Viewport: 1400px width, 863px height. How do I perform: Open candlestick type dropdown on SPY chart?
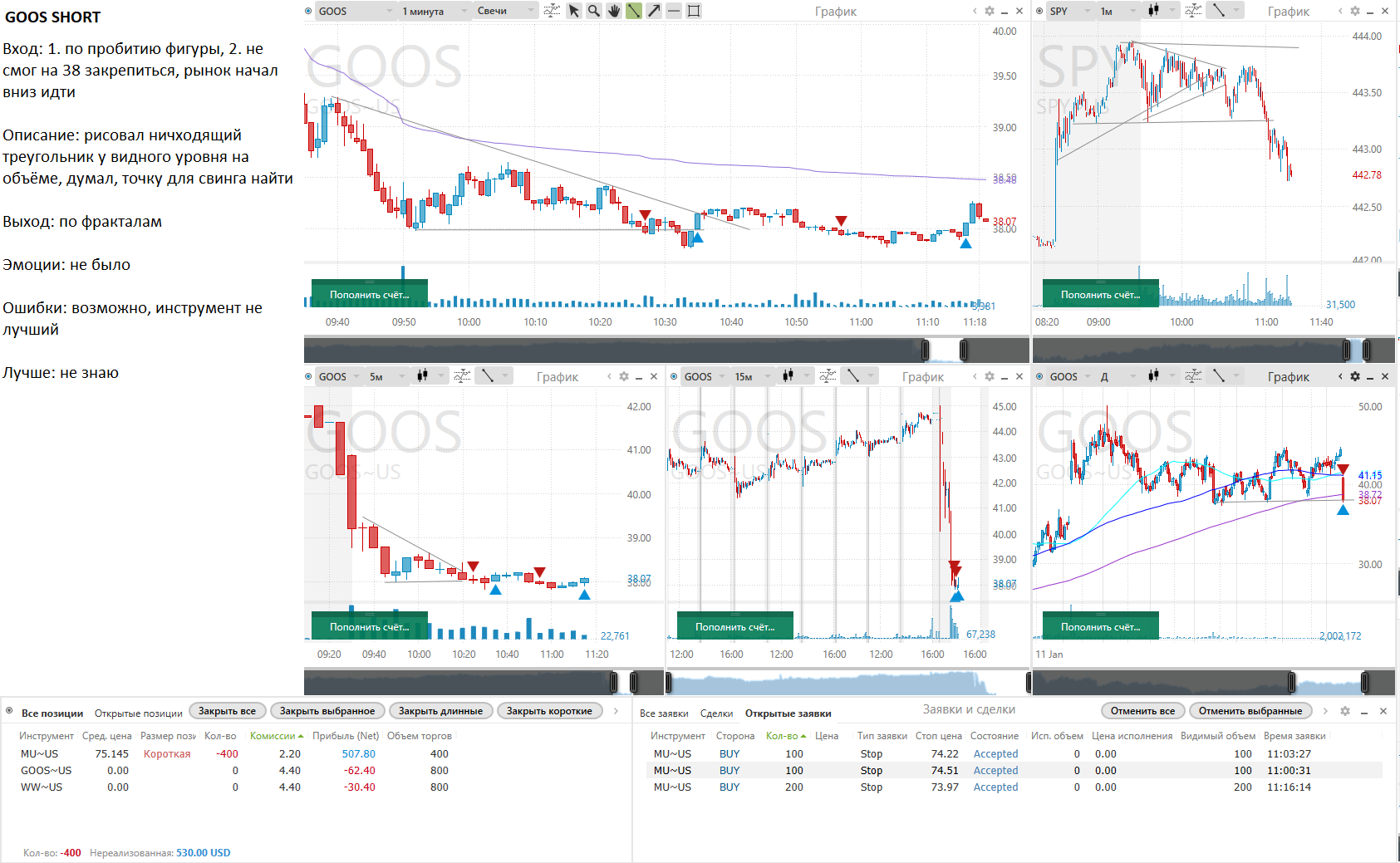tap(1161, 11)
